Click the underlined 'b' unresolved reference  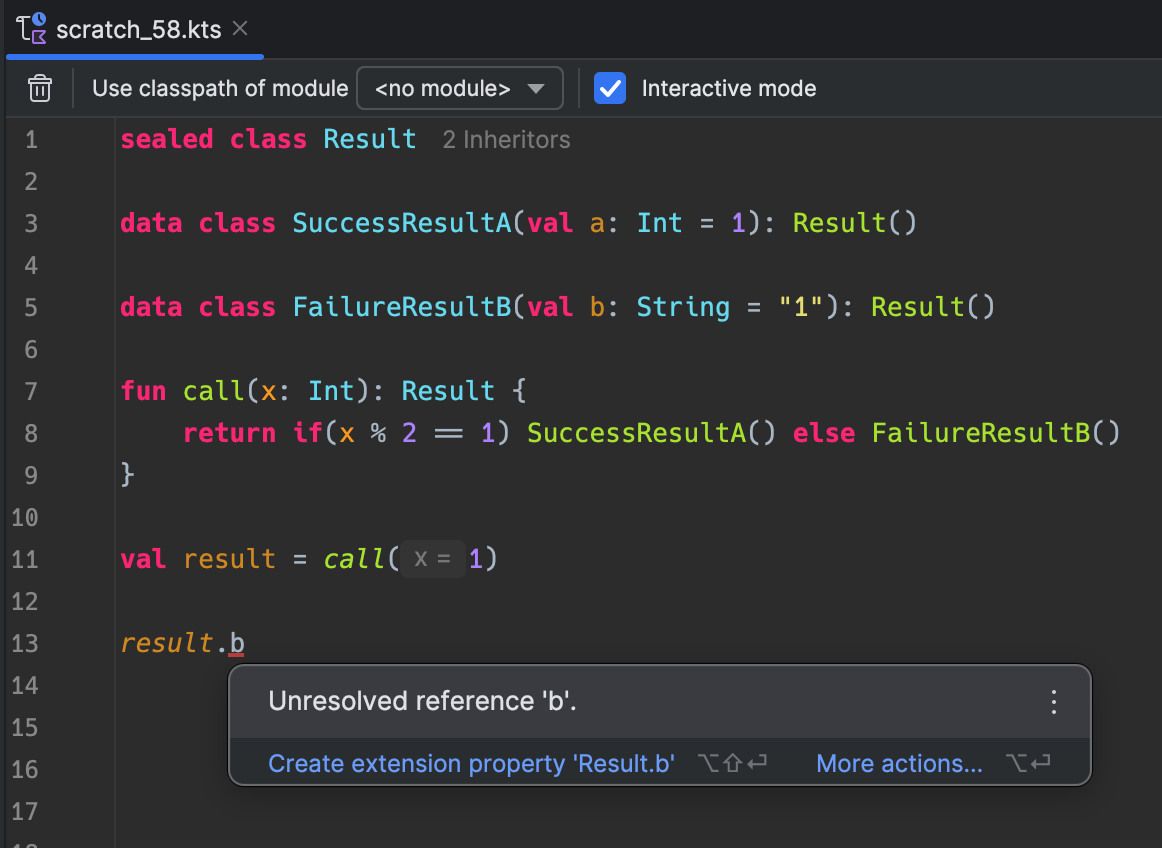[x=236, y=643]
